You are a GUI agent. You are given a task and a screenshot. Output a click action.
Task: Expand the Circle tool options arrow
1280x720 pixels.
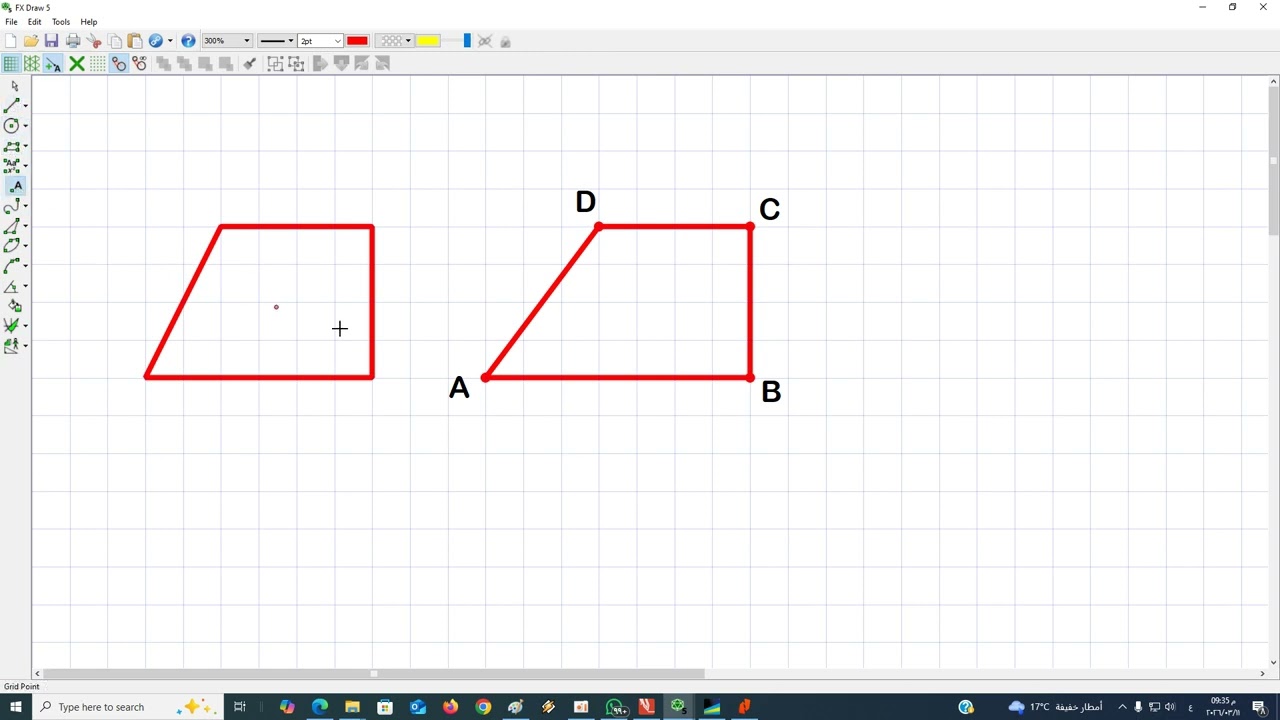tap(25, 125)
